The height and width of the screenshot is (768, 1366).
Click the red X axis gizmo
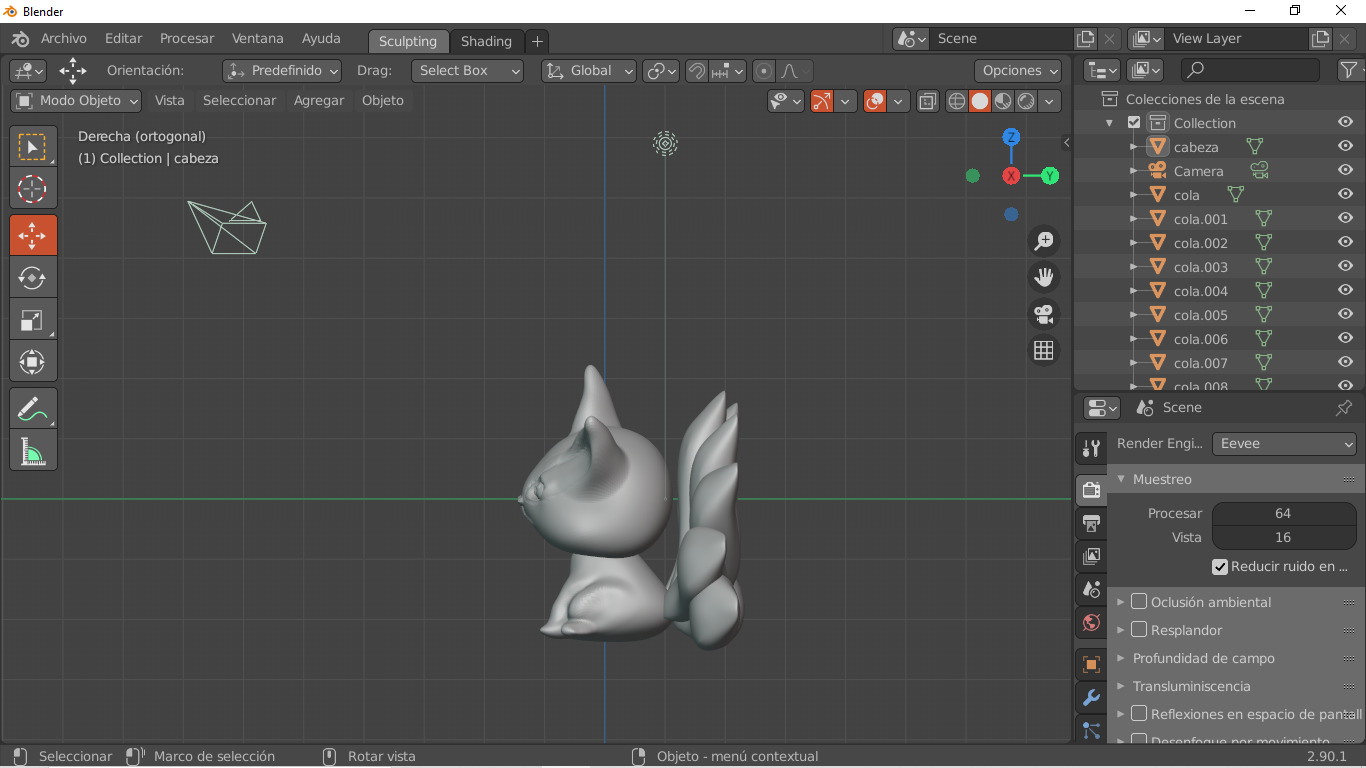[x=1011, y=176]
